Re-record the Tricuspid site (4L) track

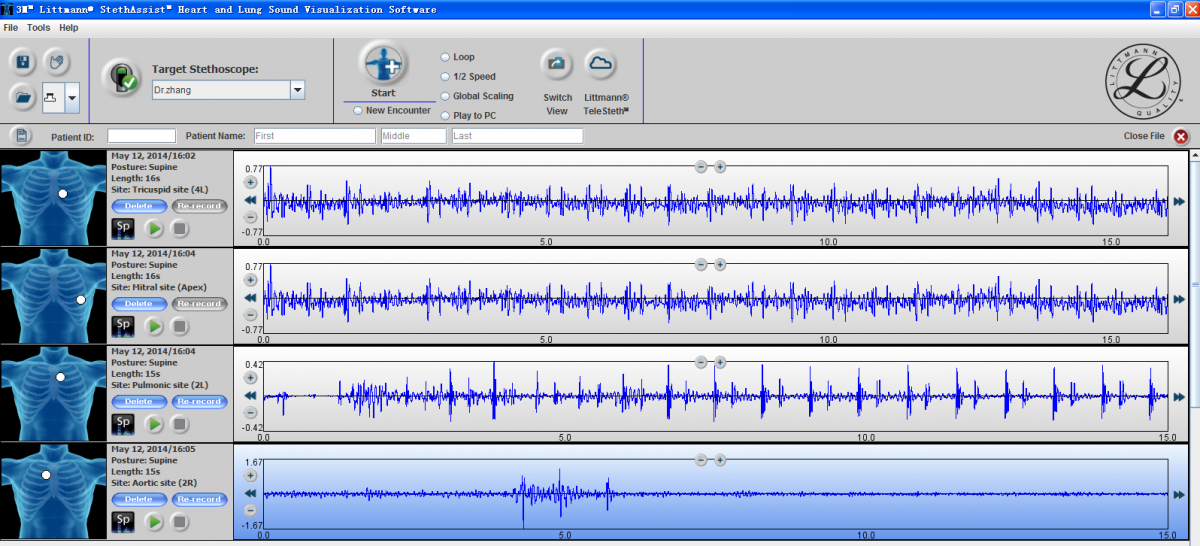(x=199, y=206)
